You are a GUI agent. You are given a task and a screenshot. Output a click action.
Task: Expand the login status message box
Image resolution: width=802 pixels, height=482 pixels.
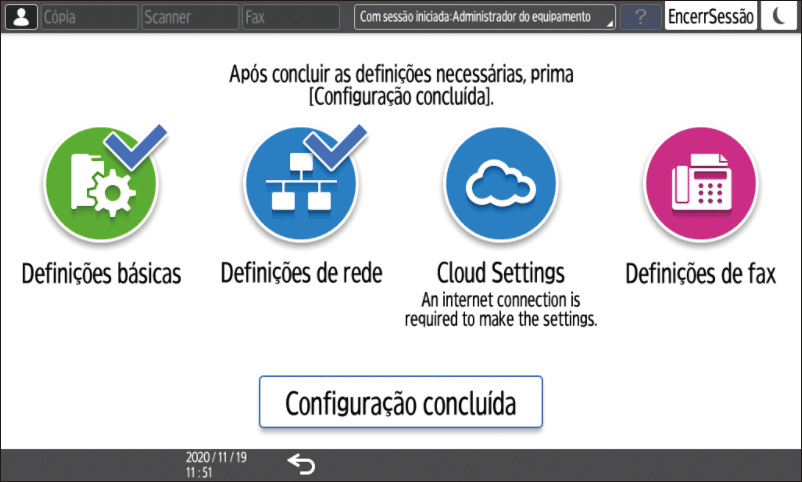(485, 17)
